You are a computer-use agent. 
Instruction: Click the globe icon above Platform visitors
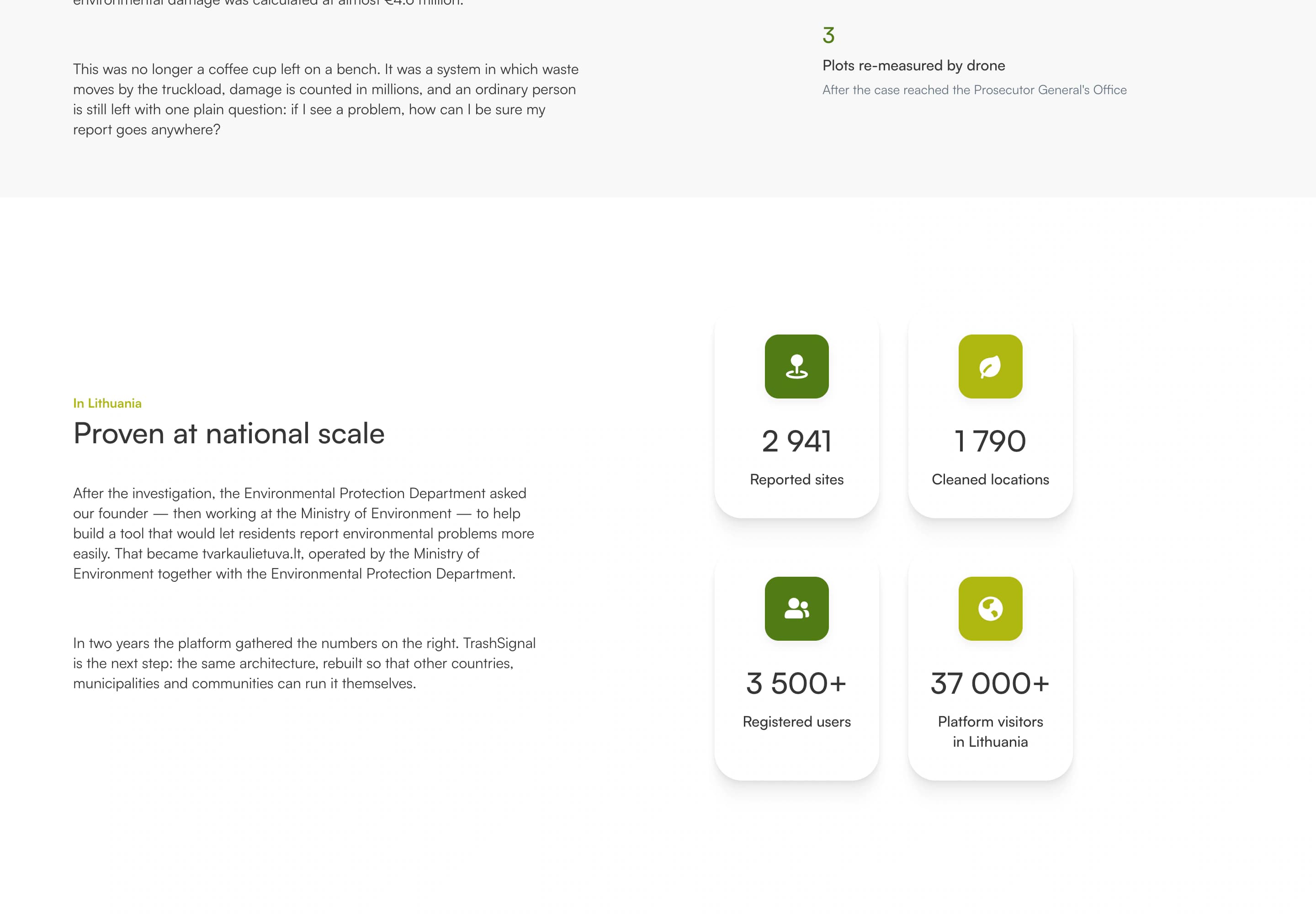(990, 609)
